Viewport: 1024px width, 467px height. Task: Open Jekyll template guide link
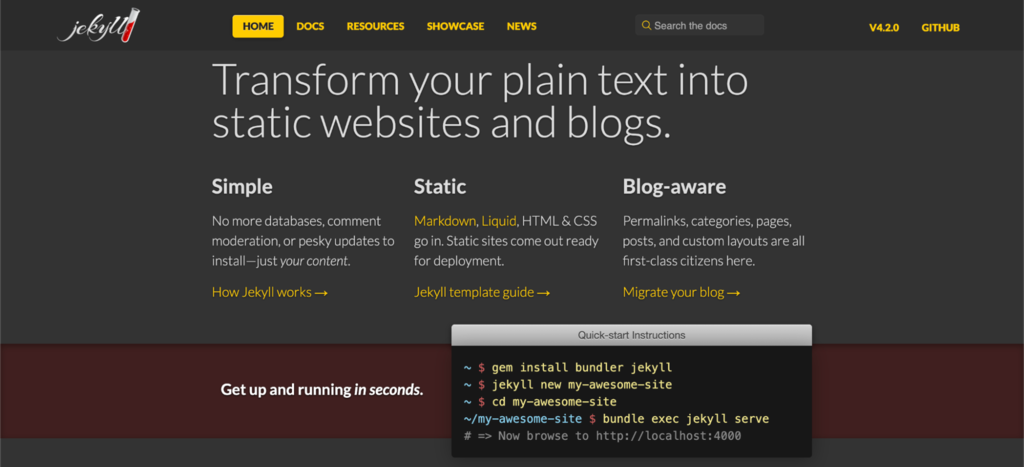[482, 292]
